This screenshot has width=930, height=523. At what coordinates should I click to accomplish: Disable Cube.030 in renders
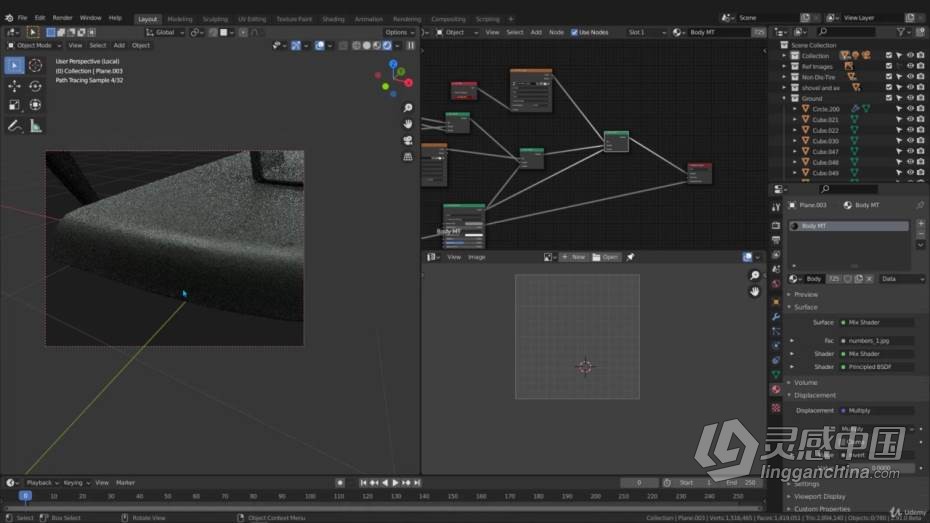921,141
